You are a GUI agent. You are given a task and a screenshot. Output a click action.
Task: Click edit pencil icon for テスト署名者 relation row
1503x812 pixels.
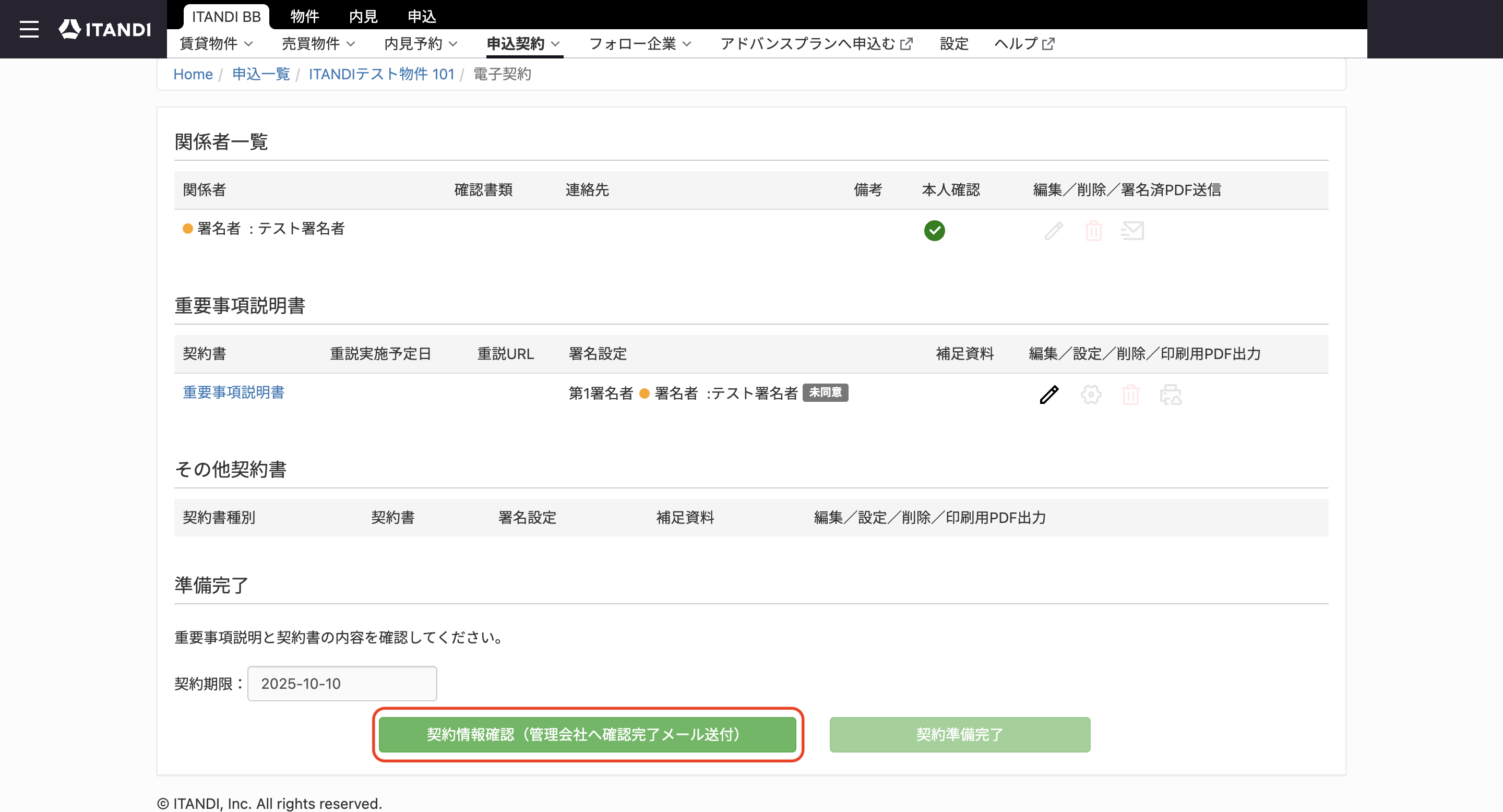[x=1054, y=231]
